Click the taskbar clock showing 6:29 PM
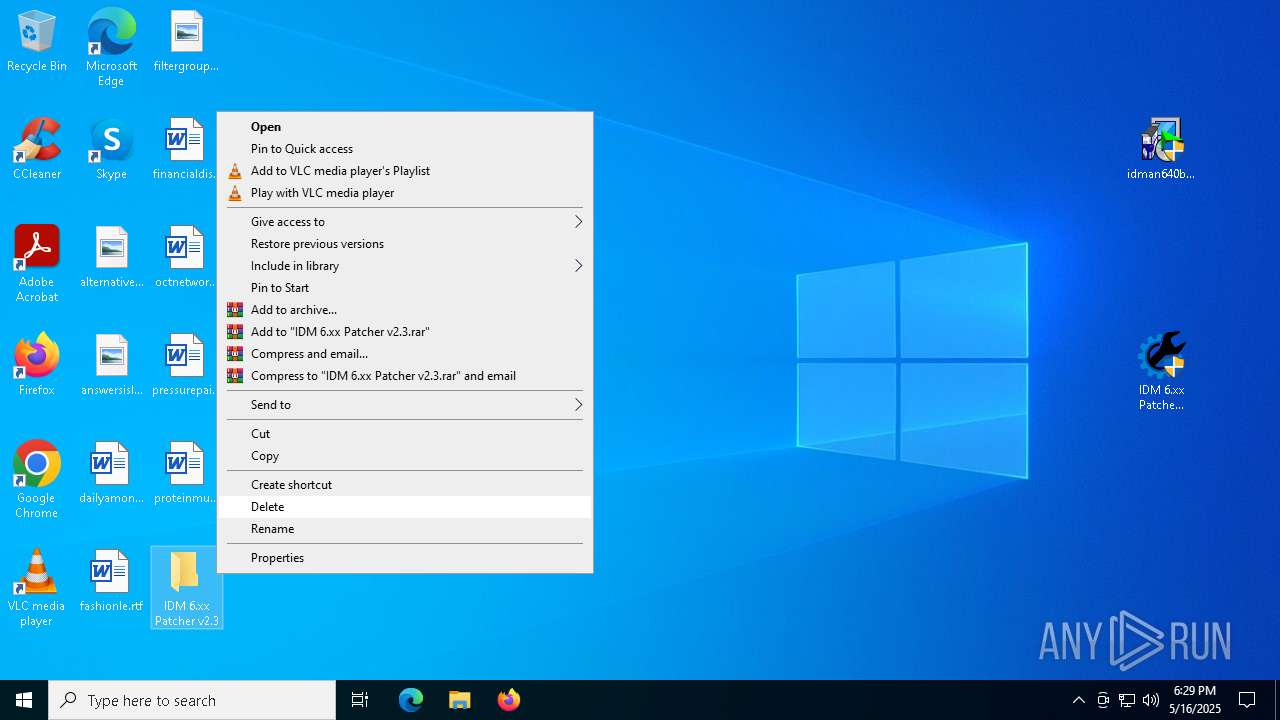 [x=1196, y=700]
